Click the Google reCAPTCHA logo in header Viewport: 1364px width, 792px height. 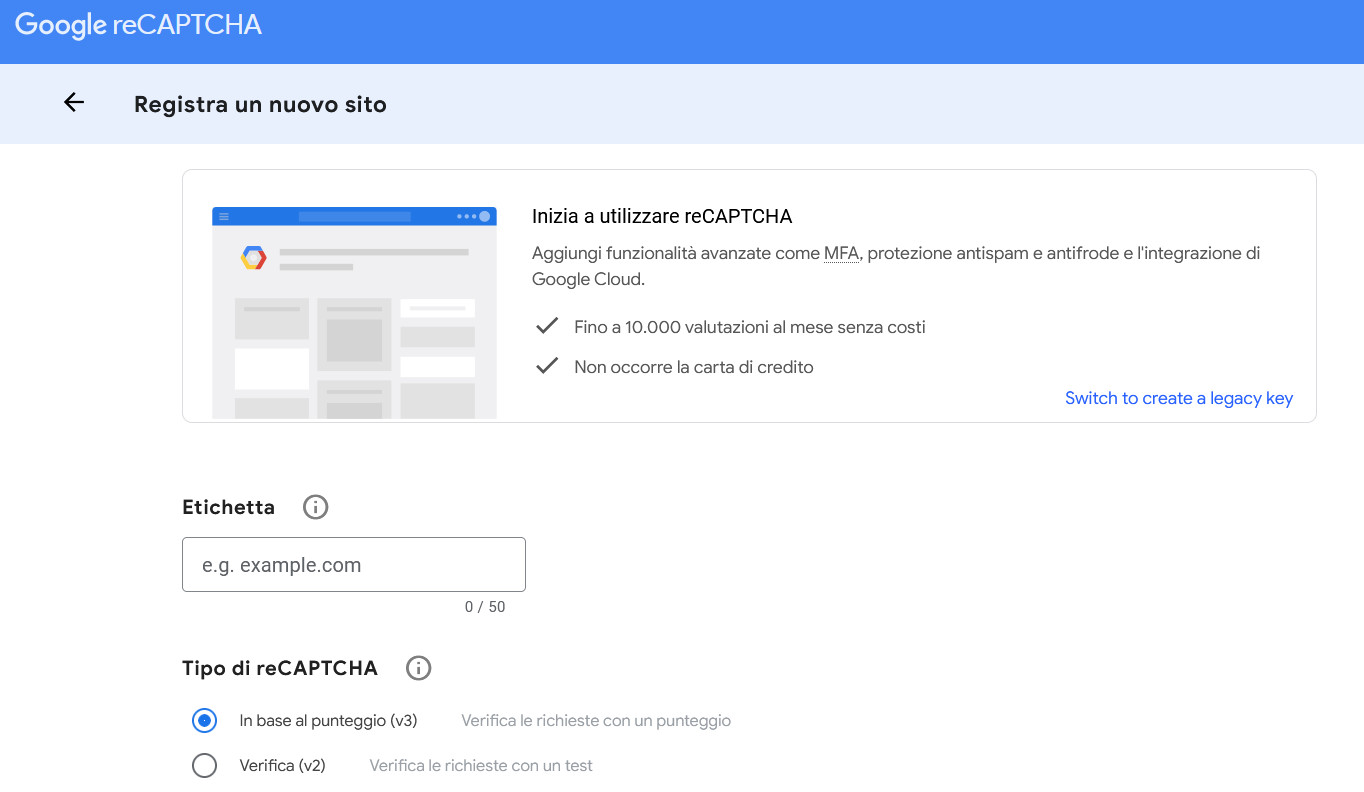coord(138,26)
